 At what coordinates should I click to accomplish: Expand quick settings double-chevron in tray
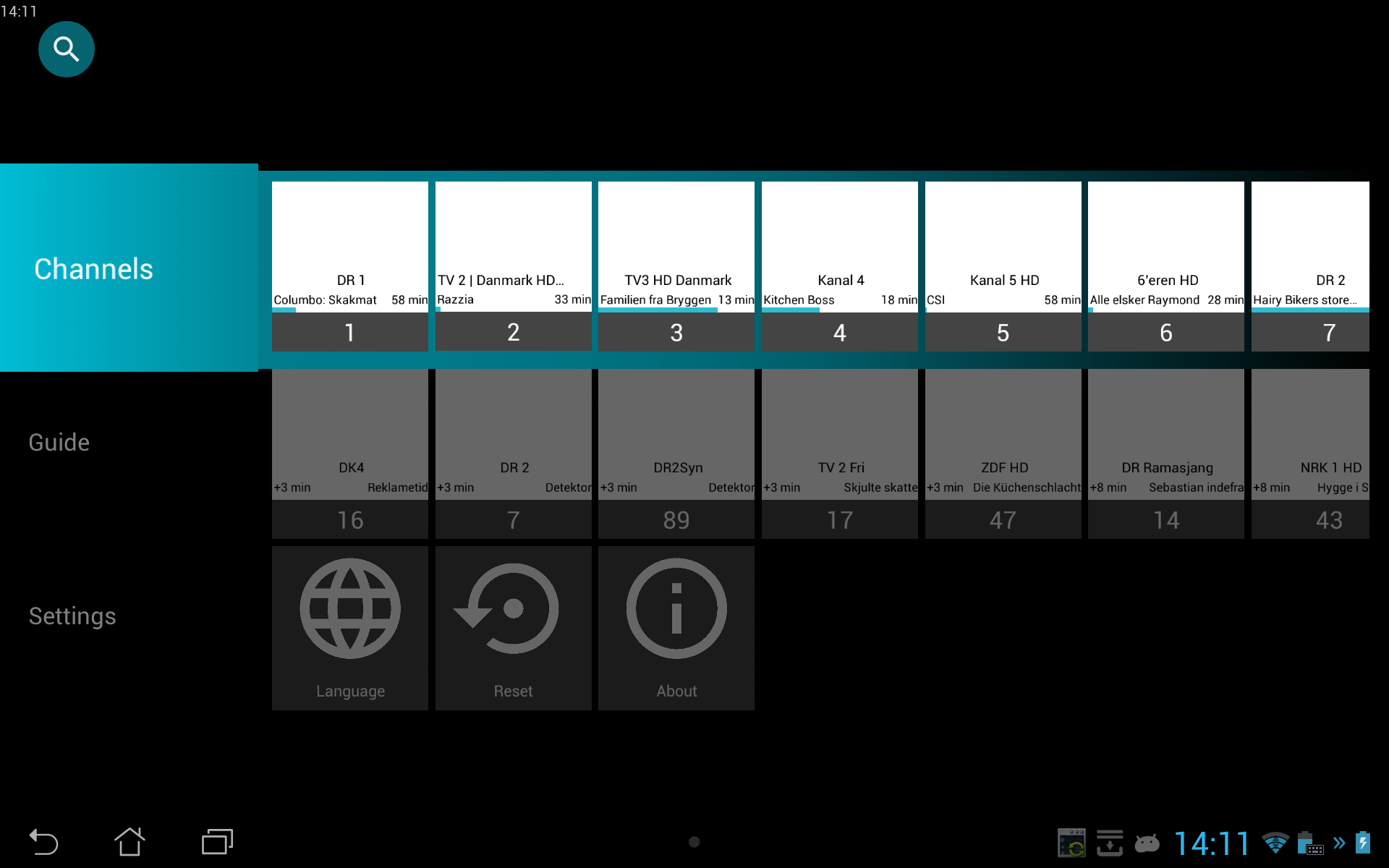(1339, 843)
